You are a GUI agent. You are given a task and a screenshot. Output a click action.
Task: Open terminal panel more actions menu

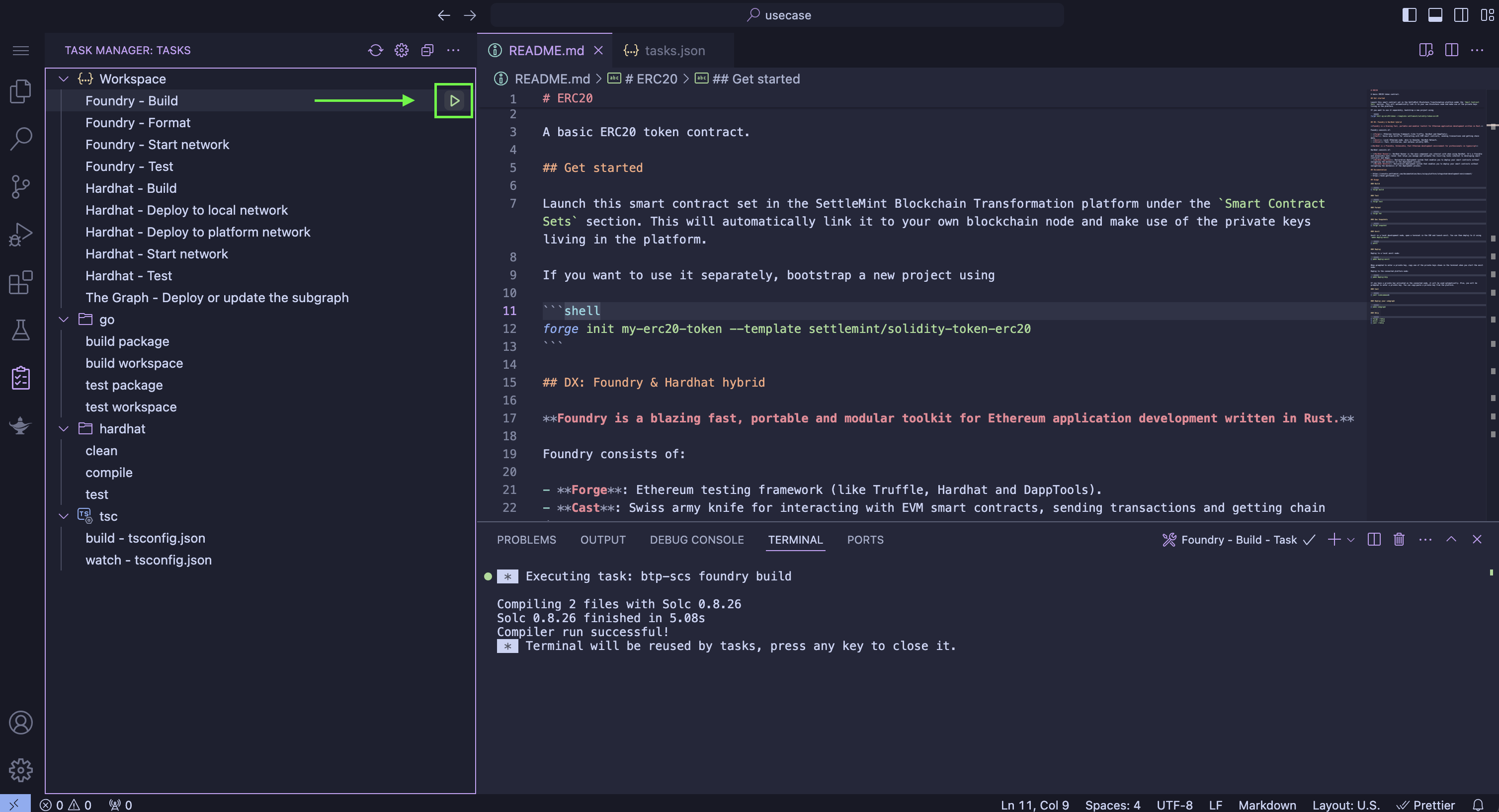1425,539
